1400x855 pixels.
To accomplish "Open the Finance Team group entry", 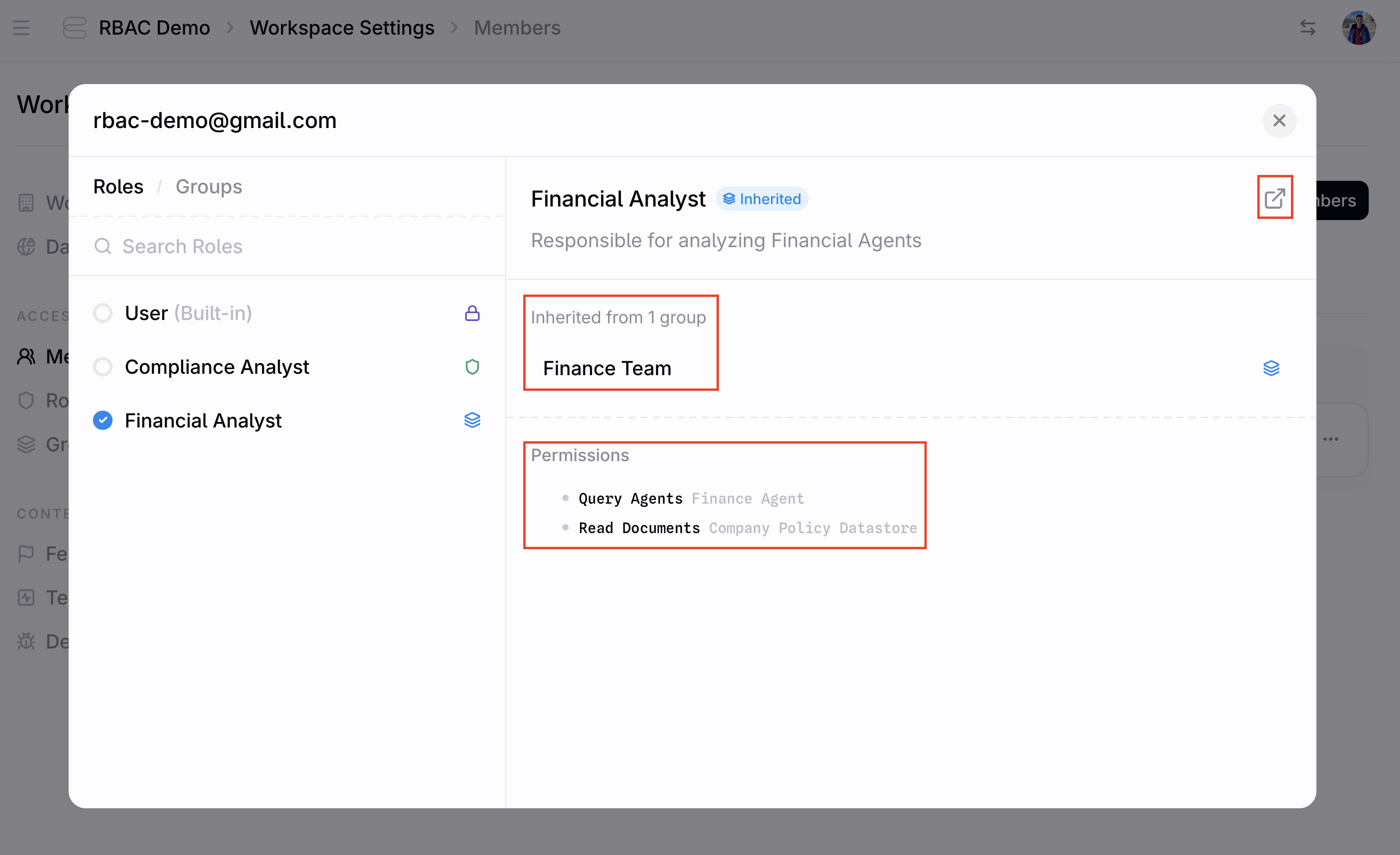I will click(x=607, y=368).
